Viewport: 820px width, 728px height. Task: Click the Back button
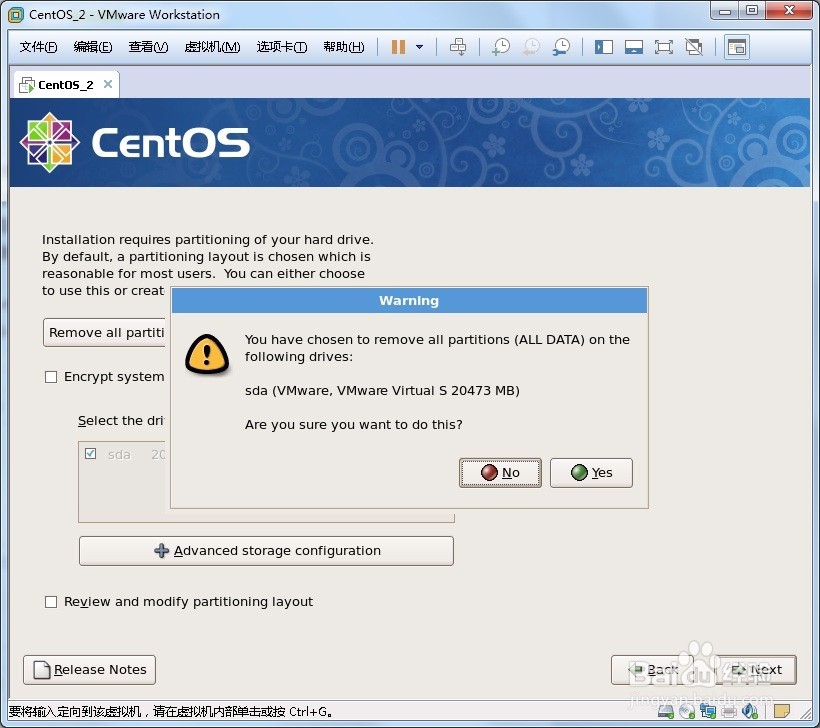coord(652,670)
